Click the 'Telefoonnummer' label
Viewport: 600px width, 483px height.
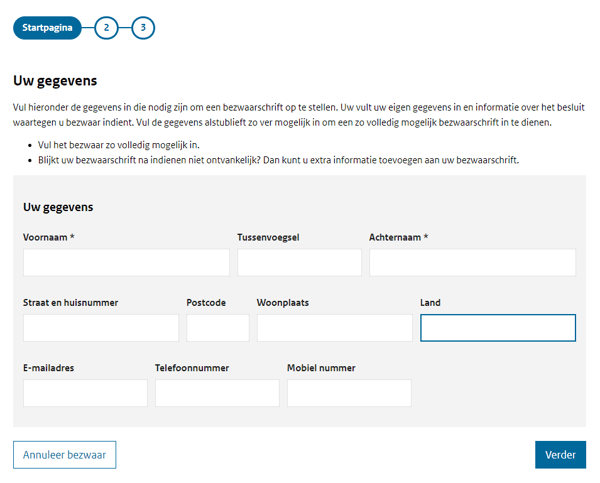pos(192,368)
